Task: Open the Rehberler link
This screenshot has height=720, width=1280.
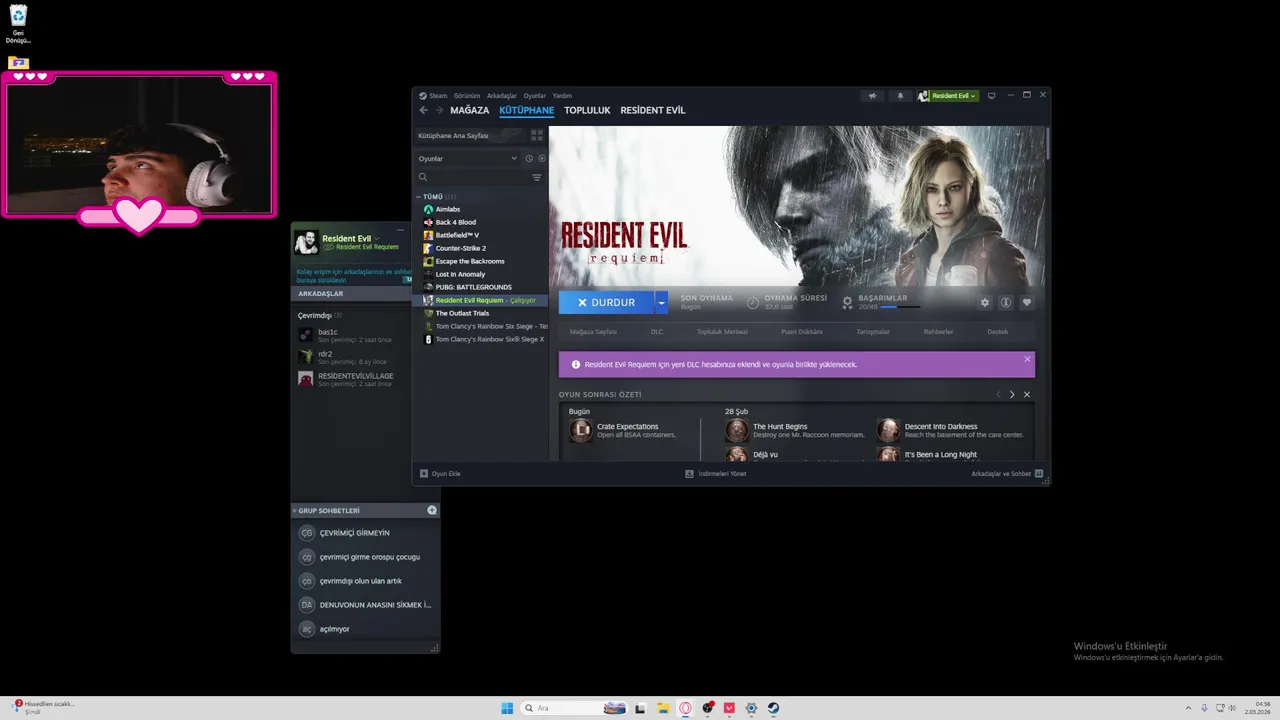Action: [938, 331]
